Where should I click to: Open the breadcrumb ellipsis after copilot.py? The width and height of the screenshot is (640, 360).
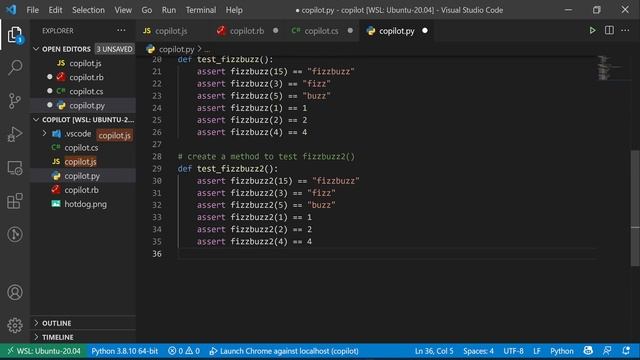pyautogui.click(x=207, y=50)
